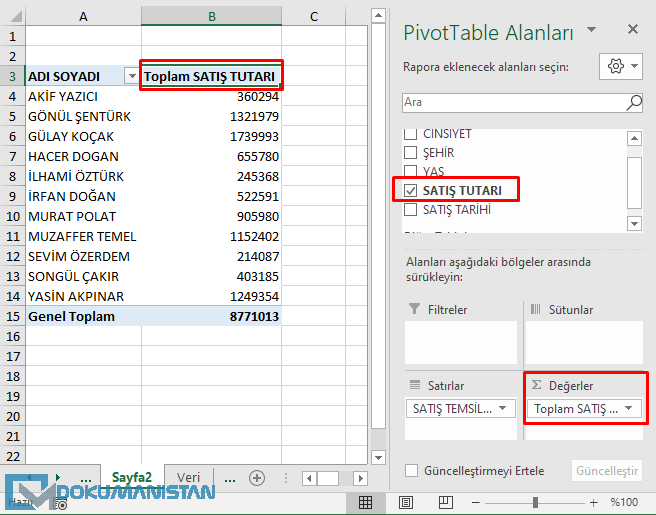This screenshot has width=656, height=515.
Task: Enable Güncelleştirmeyi Ertele checkbox
Action: (411, 471)
